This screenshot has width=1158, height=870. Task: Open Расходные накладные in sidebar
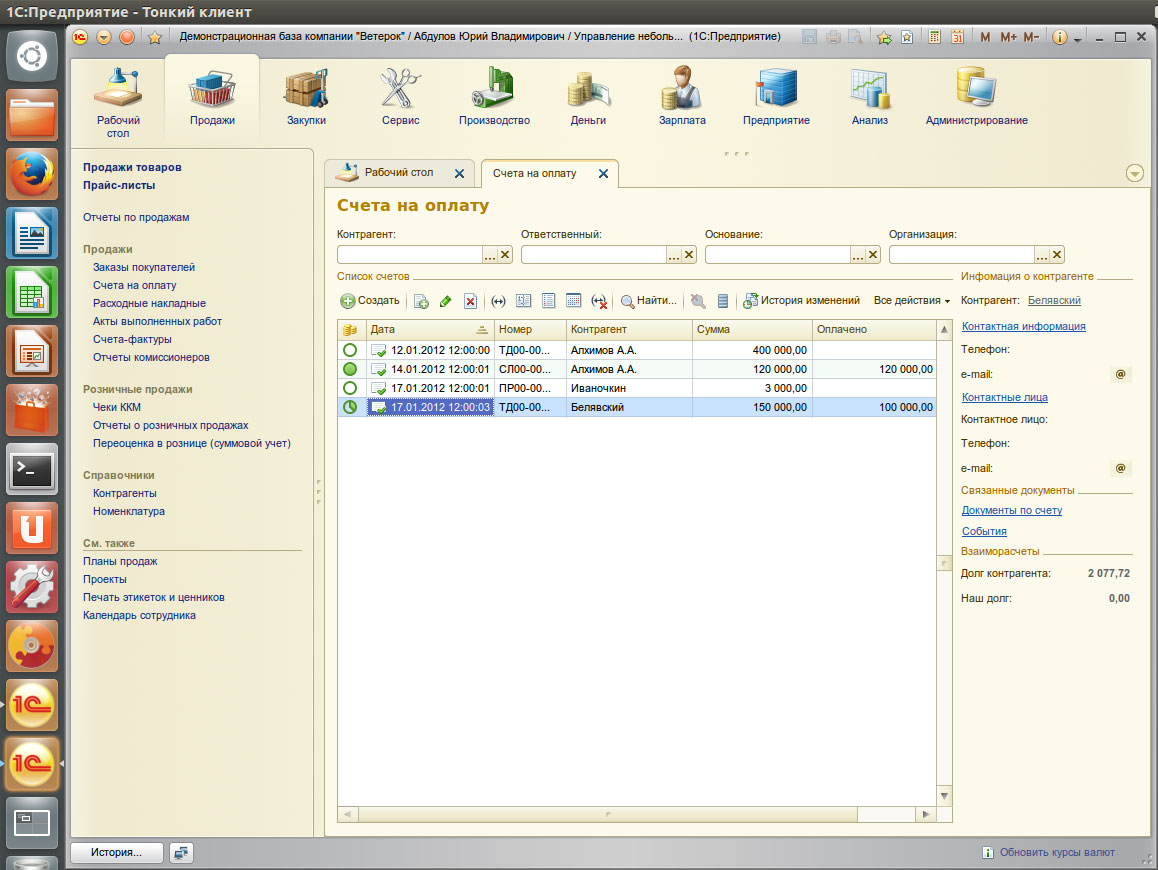[x=149, y=303]
